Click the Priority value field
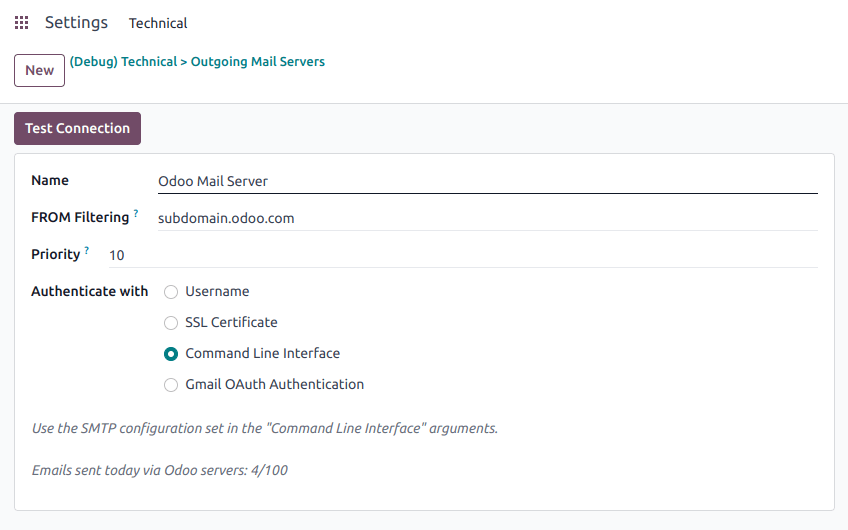 (462, 255)
